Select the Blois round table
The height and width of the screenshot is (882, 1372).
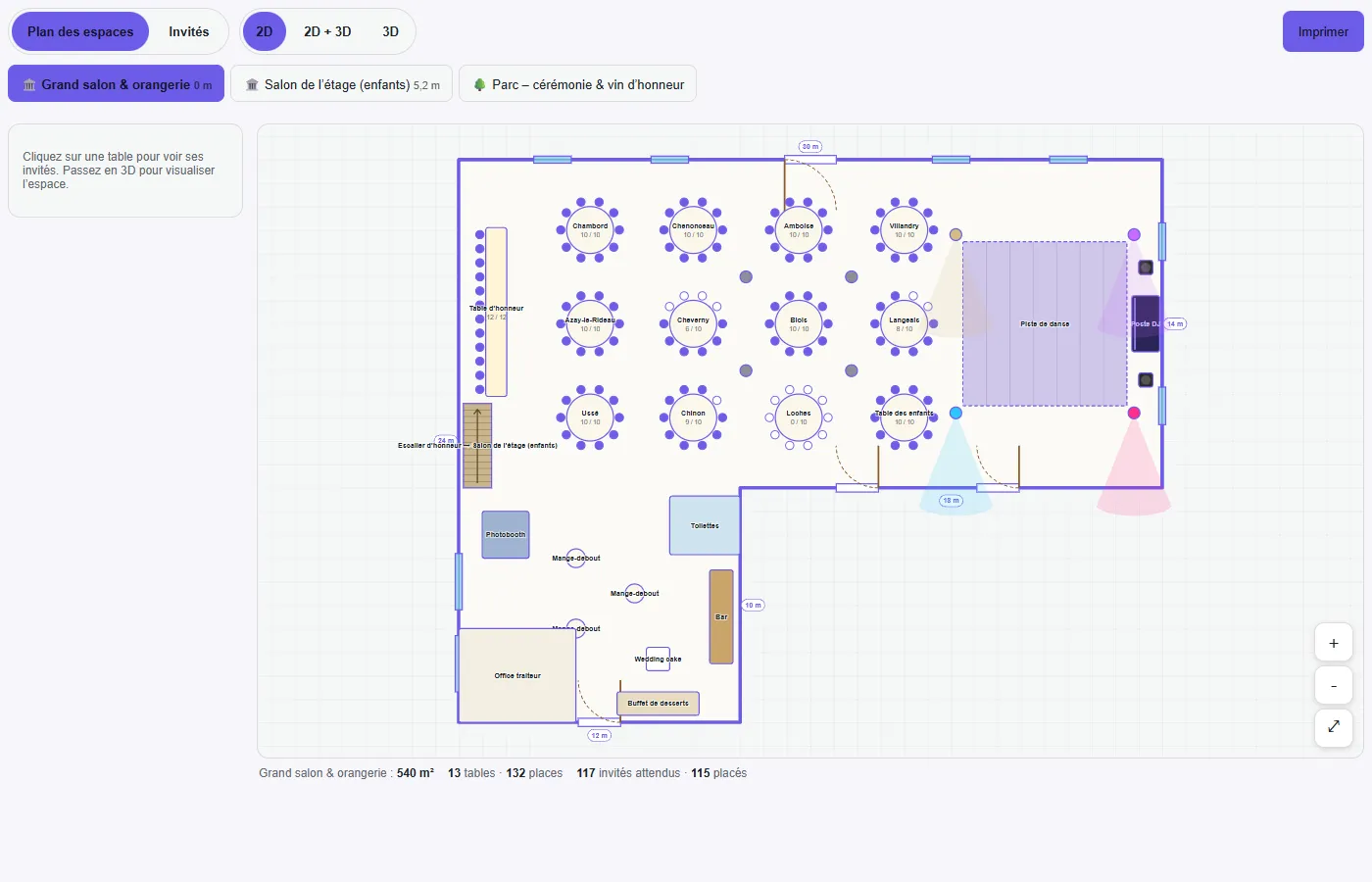pos(799,324)
